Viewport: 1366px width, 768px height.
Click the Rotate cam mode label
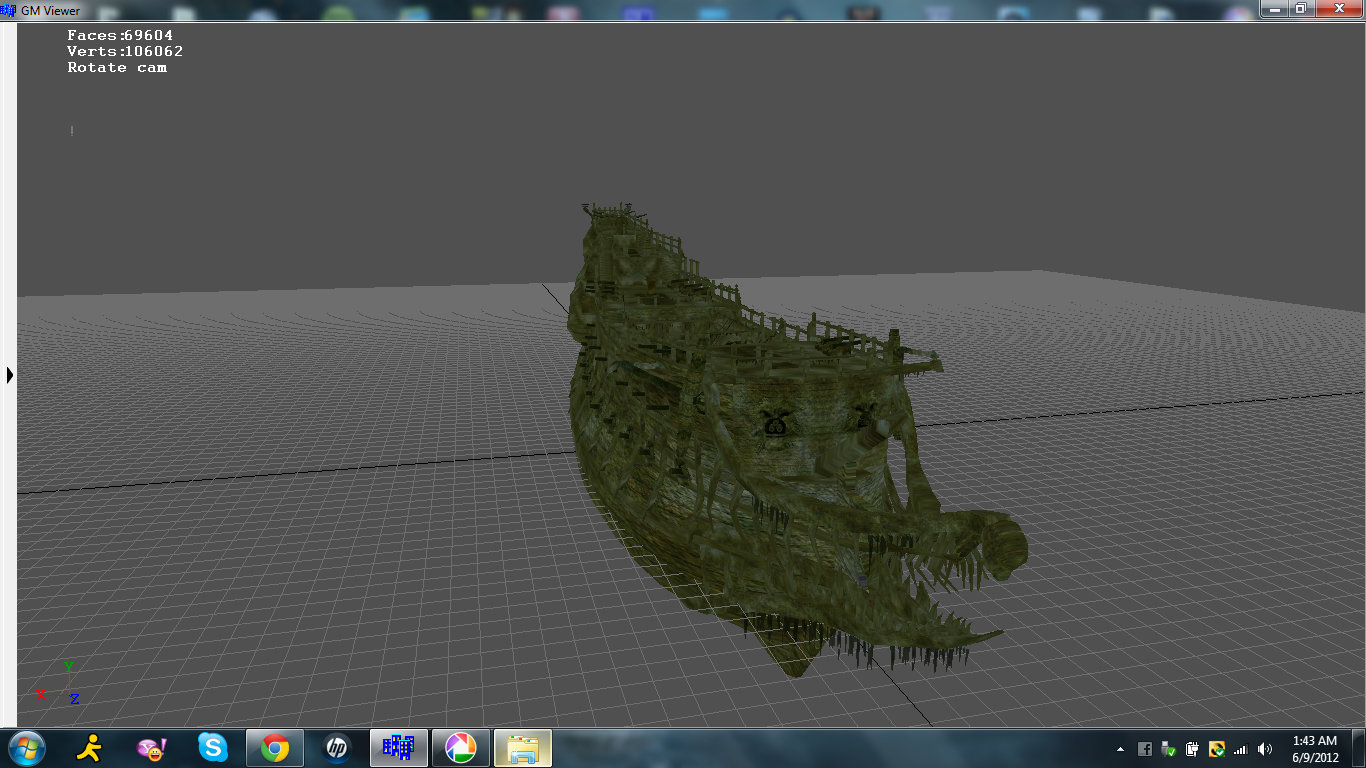click(x=117, y=67)
